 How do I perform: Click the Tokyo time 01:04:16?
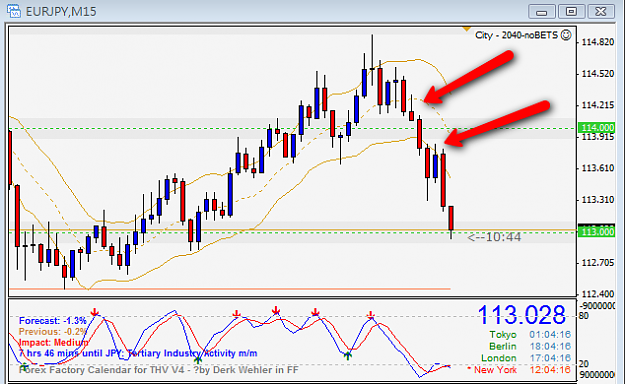click(550, 335)
